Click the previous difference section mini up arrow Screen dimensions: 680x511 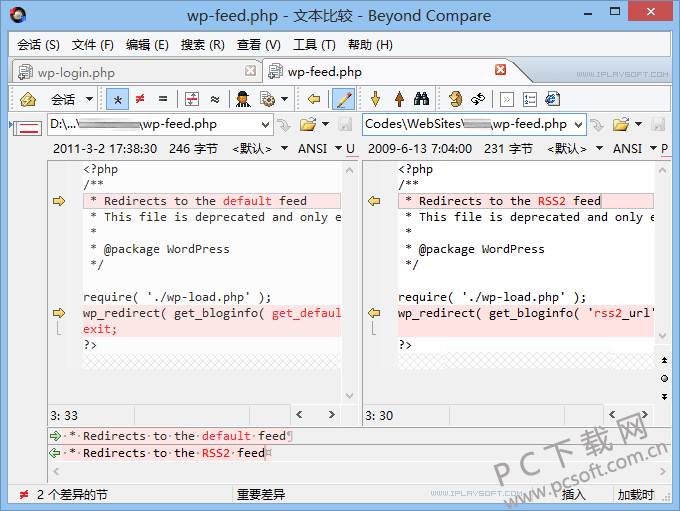pos(664,360)
